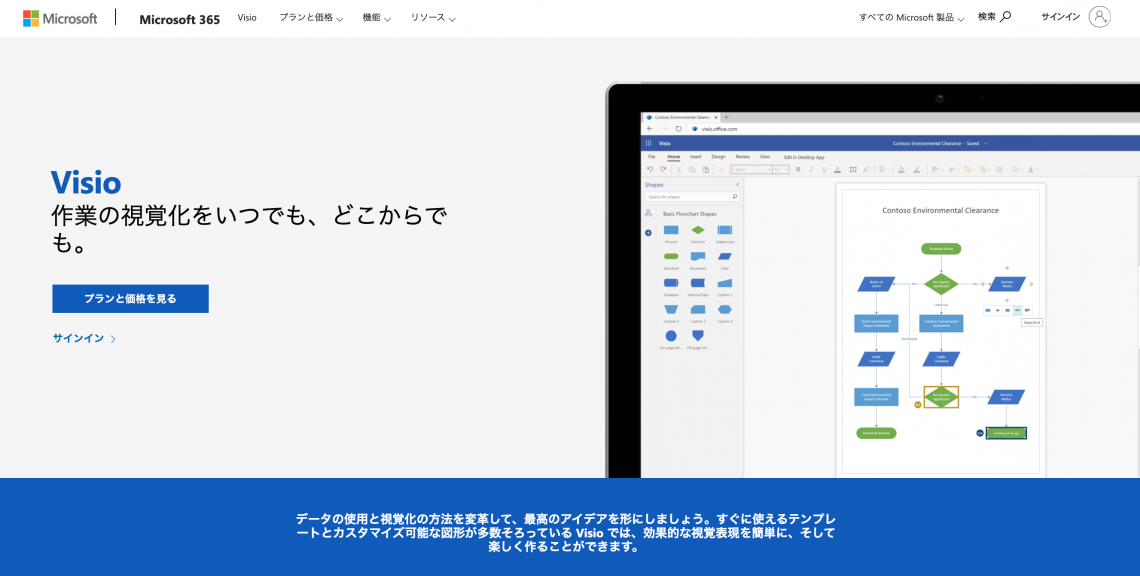Click the browser back arrow in laptop image
Image resolution: width=1140 pixels, height=576 pixels.
point(650,129)
